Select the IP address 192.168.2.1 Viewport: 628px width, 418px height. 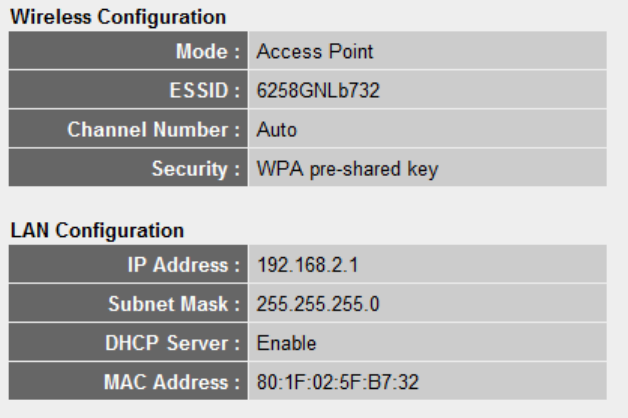(308, 265)
